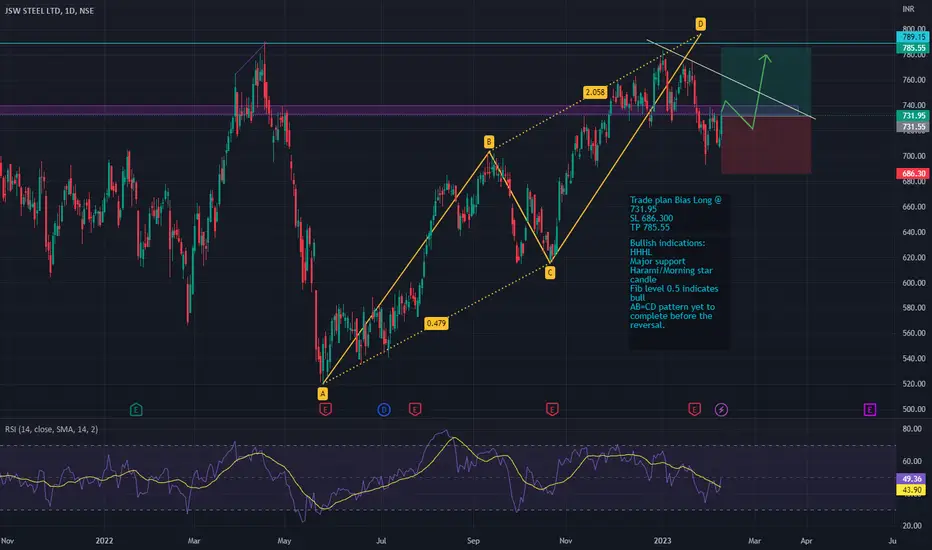Click the 600.00 price axis value

click(914, 283)
